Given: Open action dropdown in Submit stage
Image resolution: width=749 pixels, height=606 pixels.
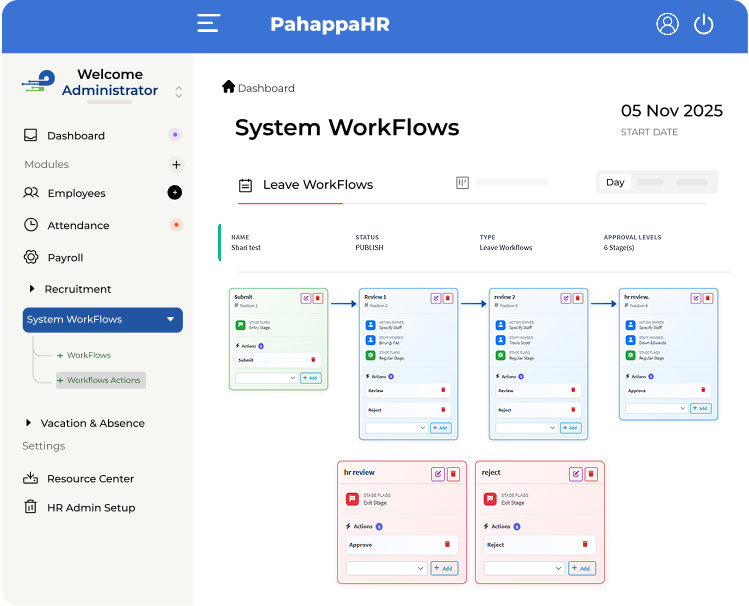Looking at the screenshot, I should click(x=267, y=378).
